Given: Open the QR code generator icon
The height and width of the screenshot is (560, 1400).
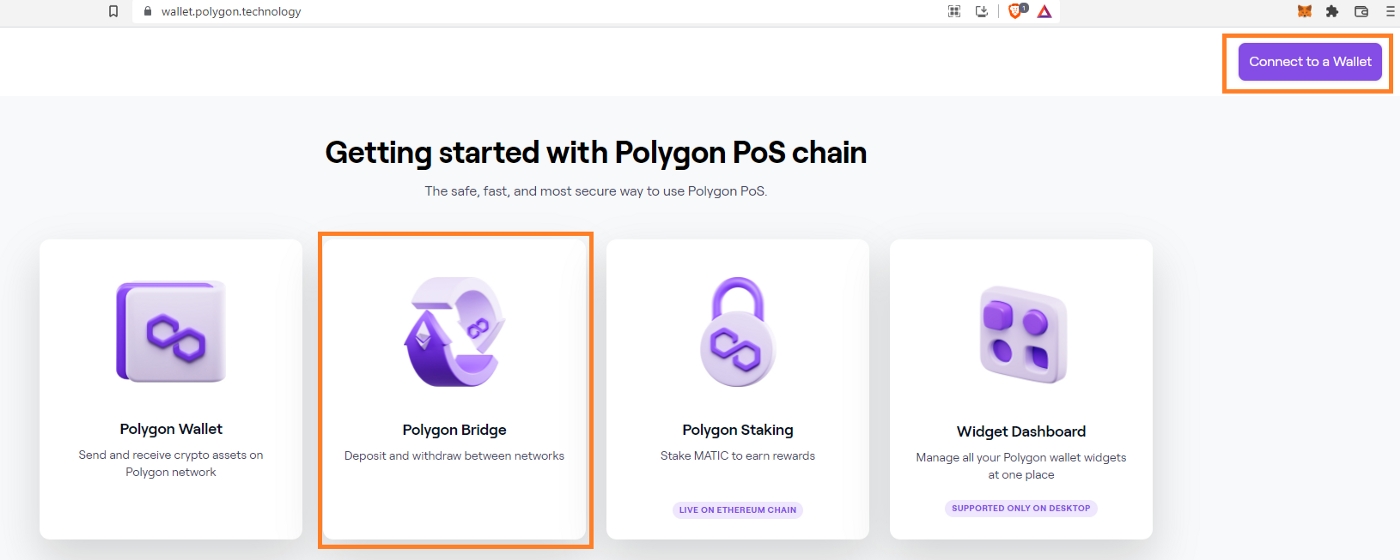Looking at the screenshot, I should [954, 12].
